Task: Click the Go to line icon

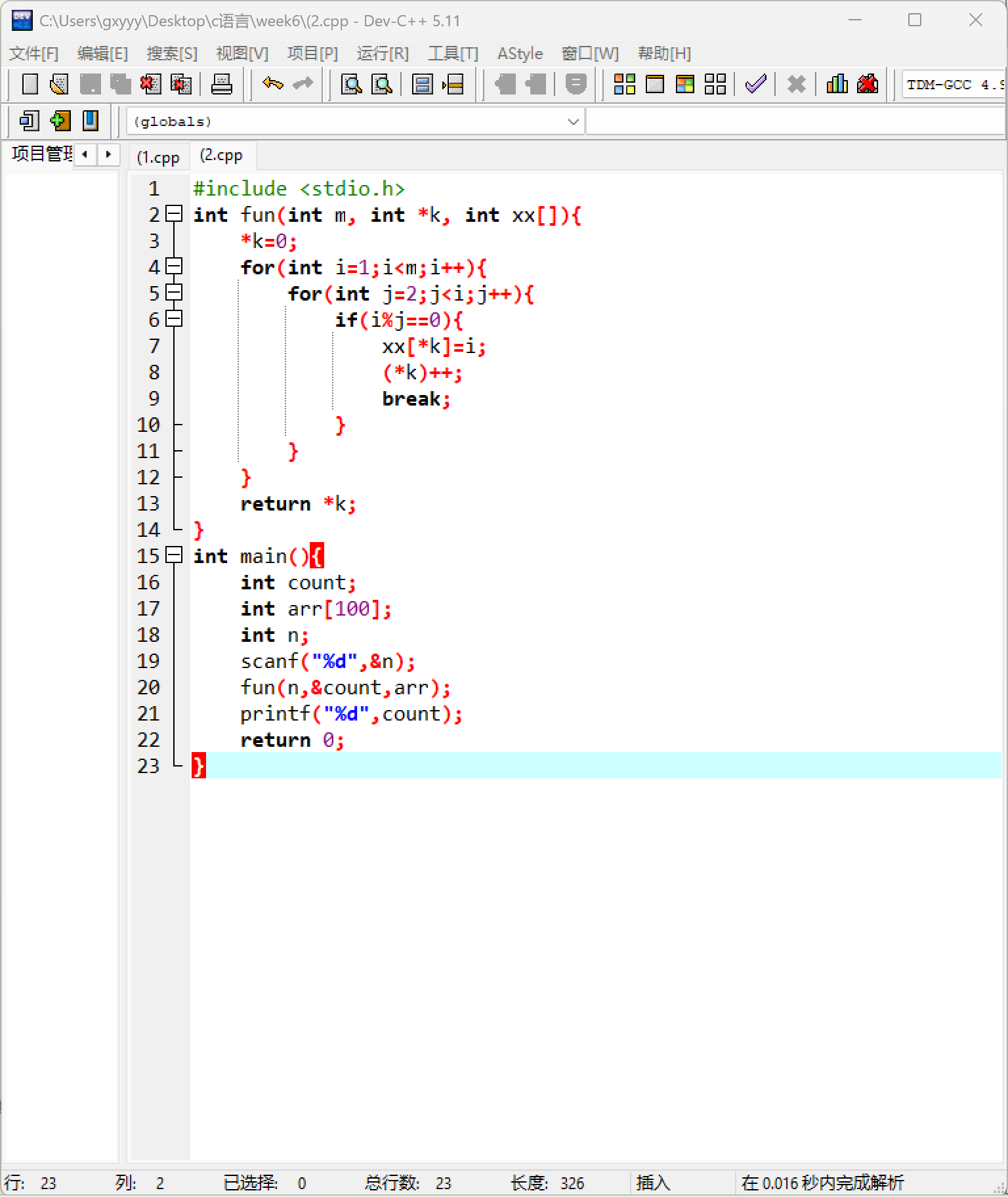Action: (x=453, y=84)
